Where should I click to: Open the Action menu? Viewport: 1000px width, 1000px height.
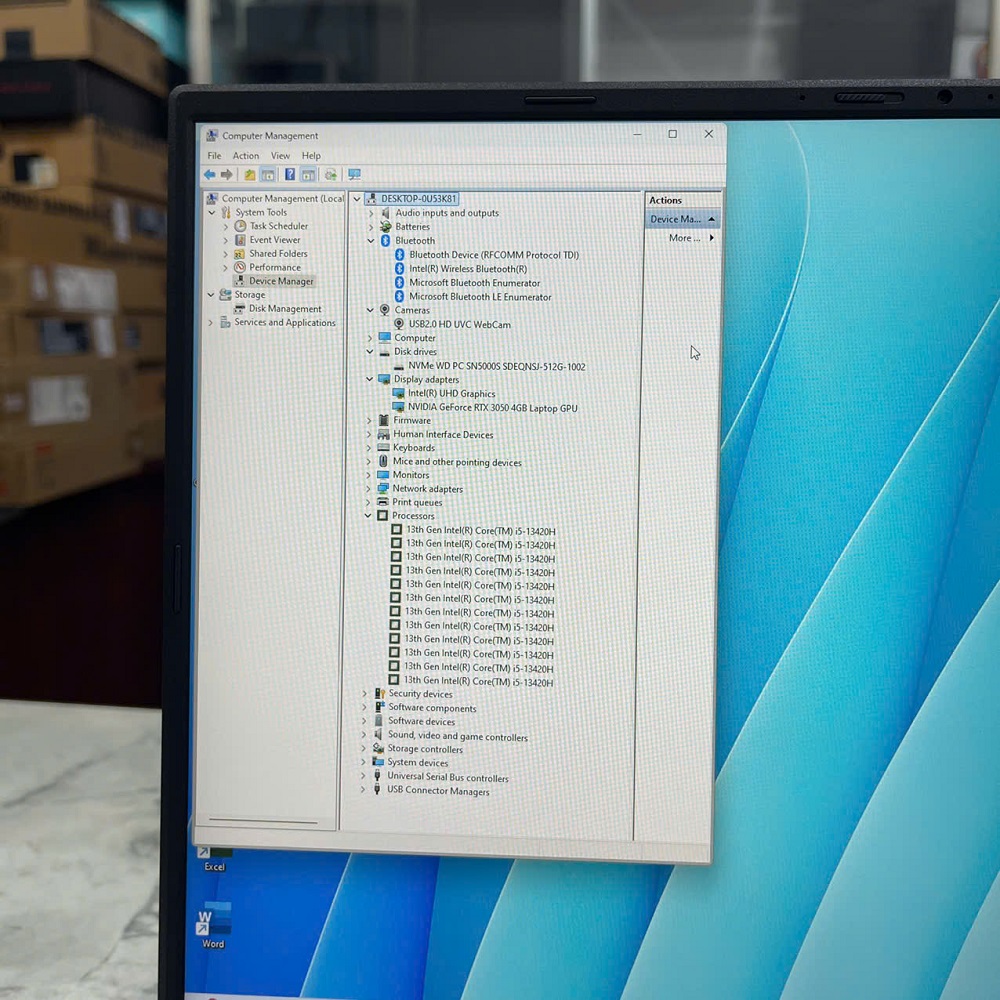(246, 156)
